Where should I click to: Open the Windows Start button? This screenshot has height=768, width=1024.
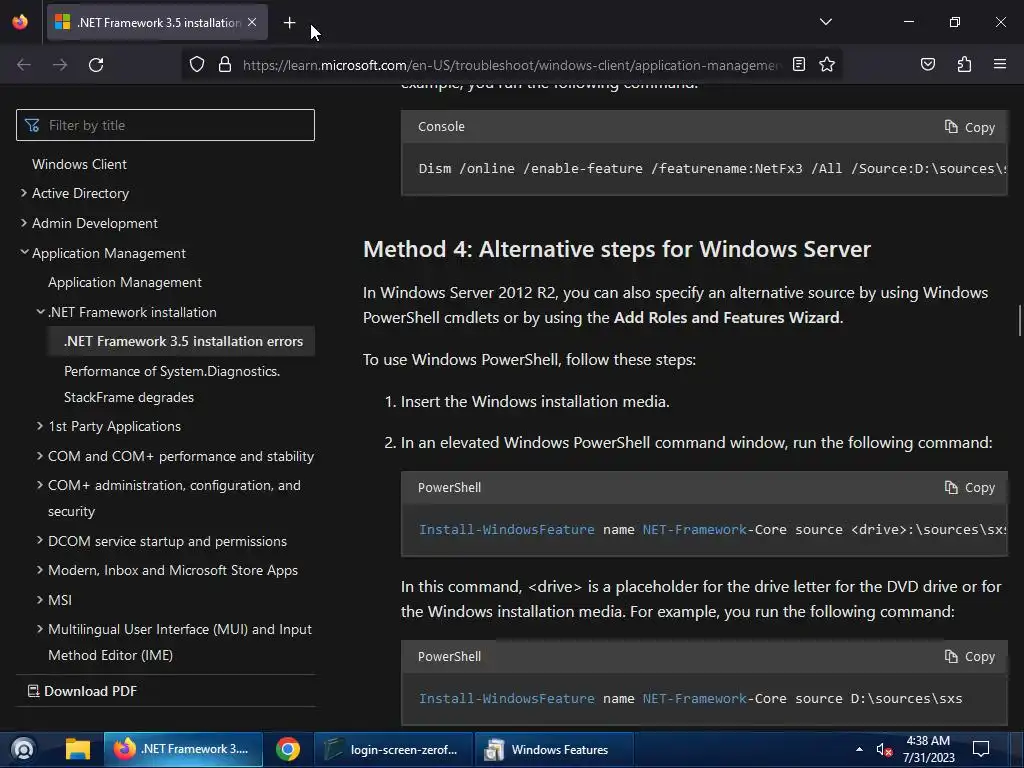tap(24, 749)
